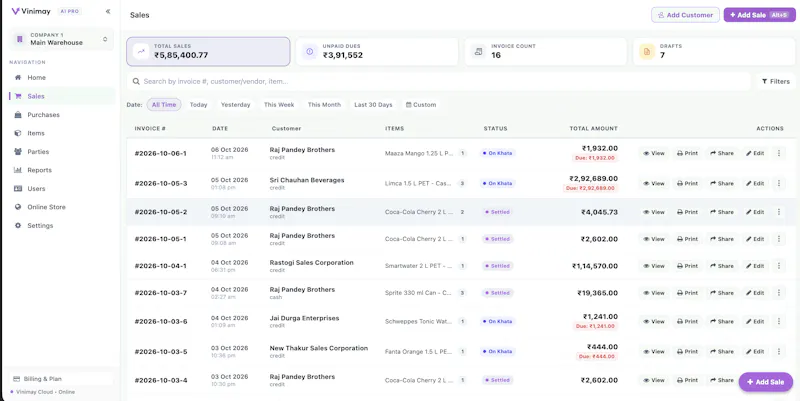Open the Users page
This screenshot has height=401, width=800.
point(36,189)
